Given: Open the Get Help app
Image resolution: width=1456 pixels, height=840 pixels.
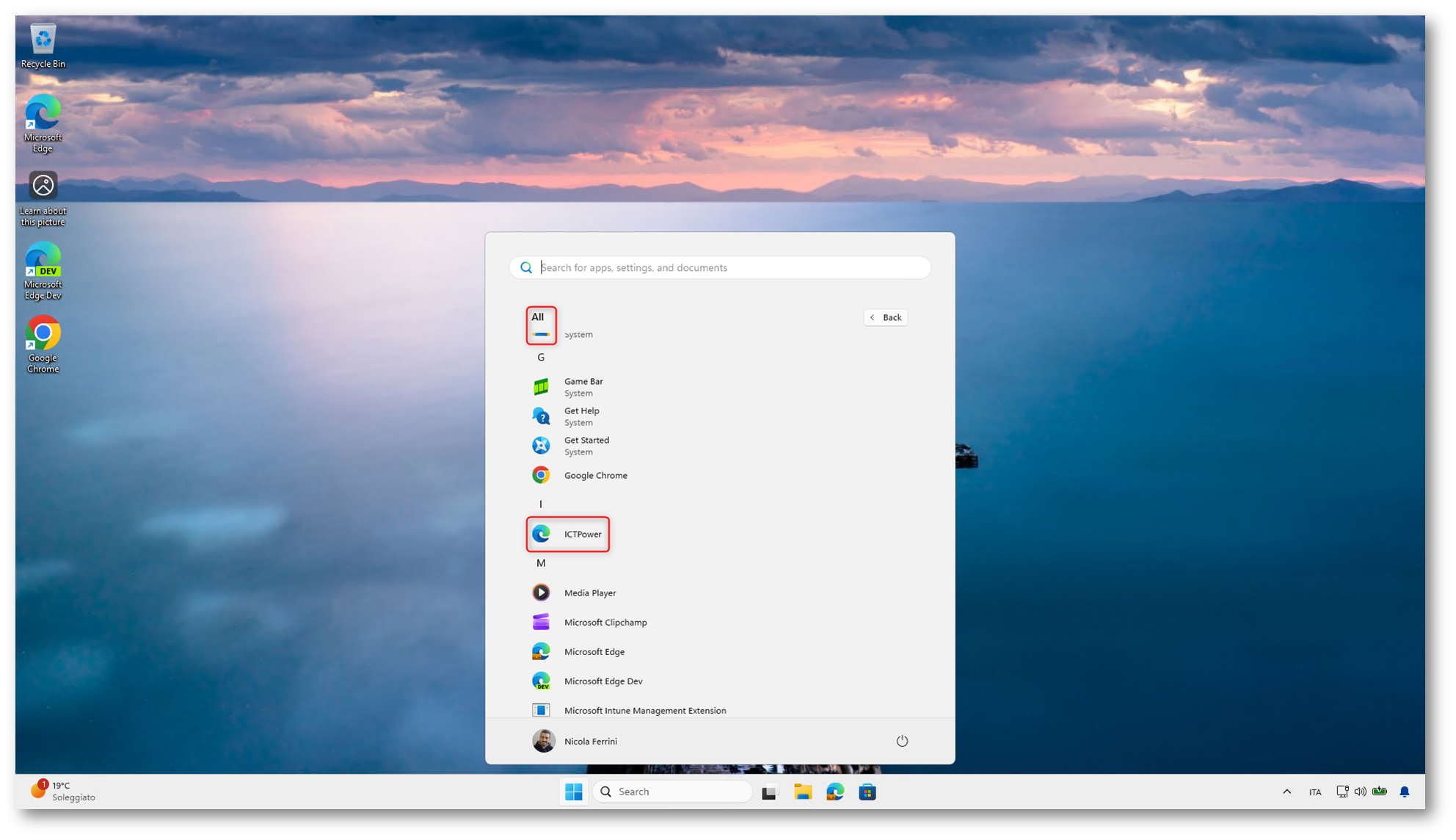Looking at the screenshot, I should point(581,416).
